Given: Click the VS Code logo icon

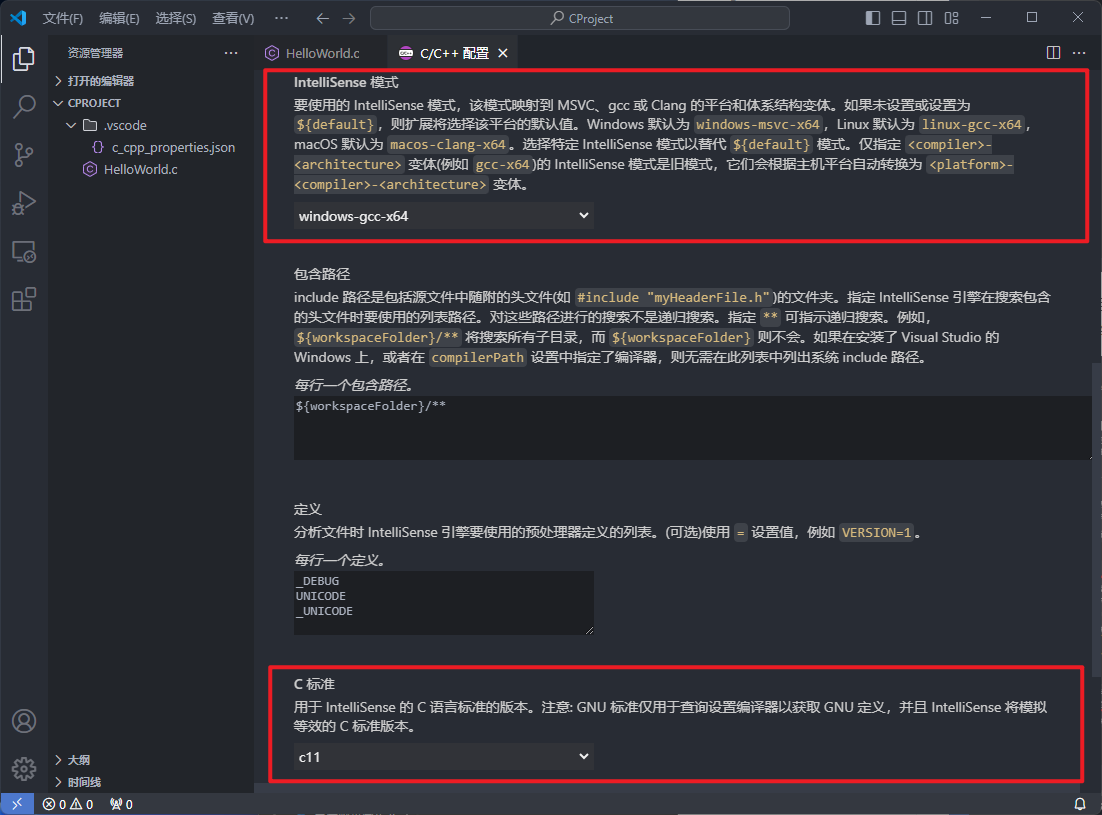Looking at the screenshot, I should point(18,18).
